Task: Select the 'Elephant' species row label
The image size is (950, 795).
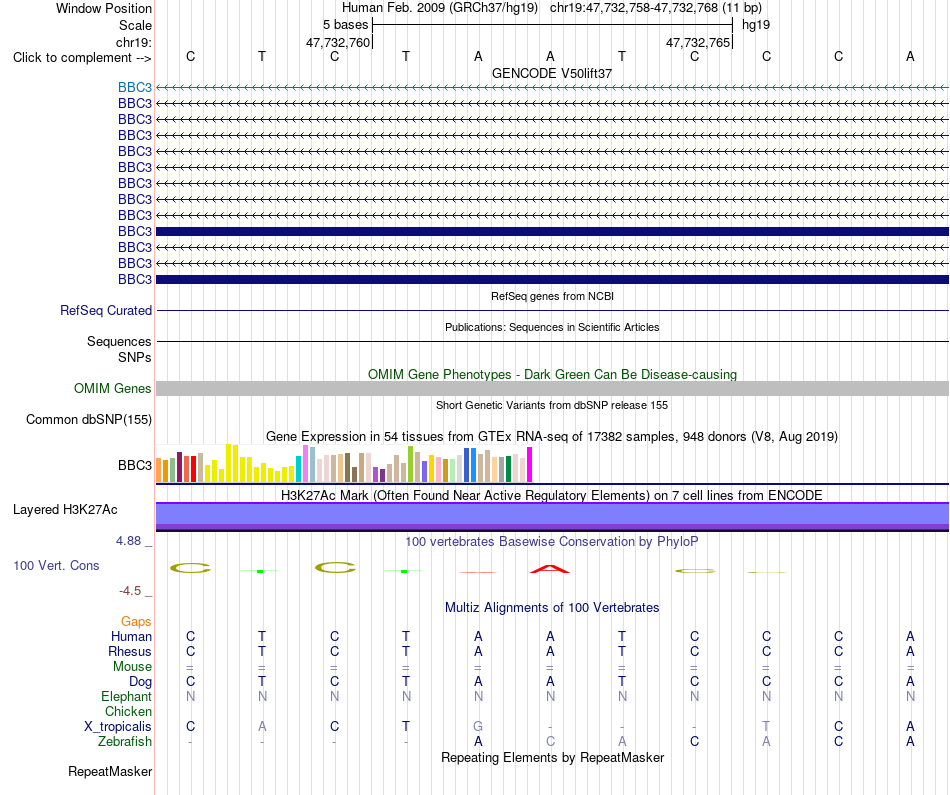Action: 126,696
